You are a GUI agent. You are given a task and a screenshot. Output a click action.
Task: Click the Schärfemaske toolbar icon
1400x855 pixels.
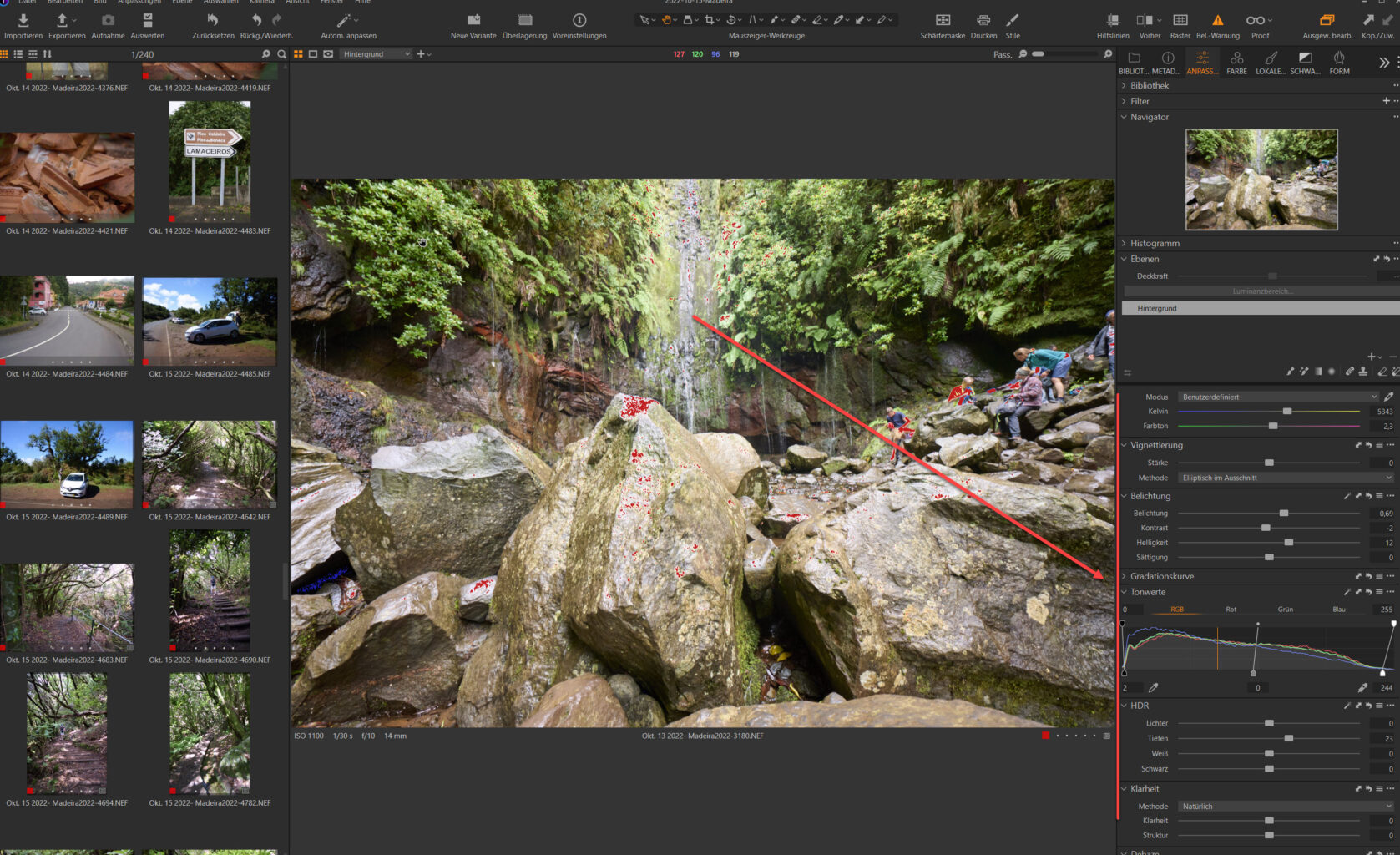coord(943,20)
